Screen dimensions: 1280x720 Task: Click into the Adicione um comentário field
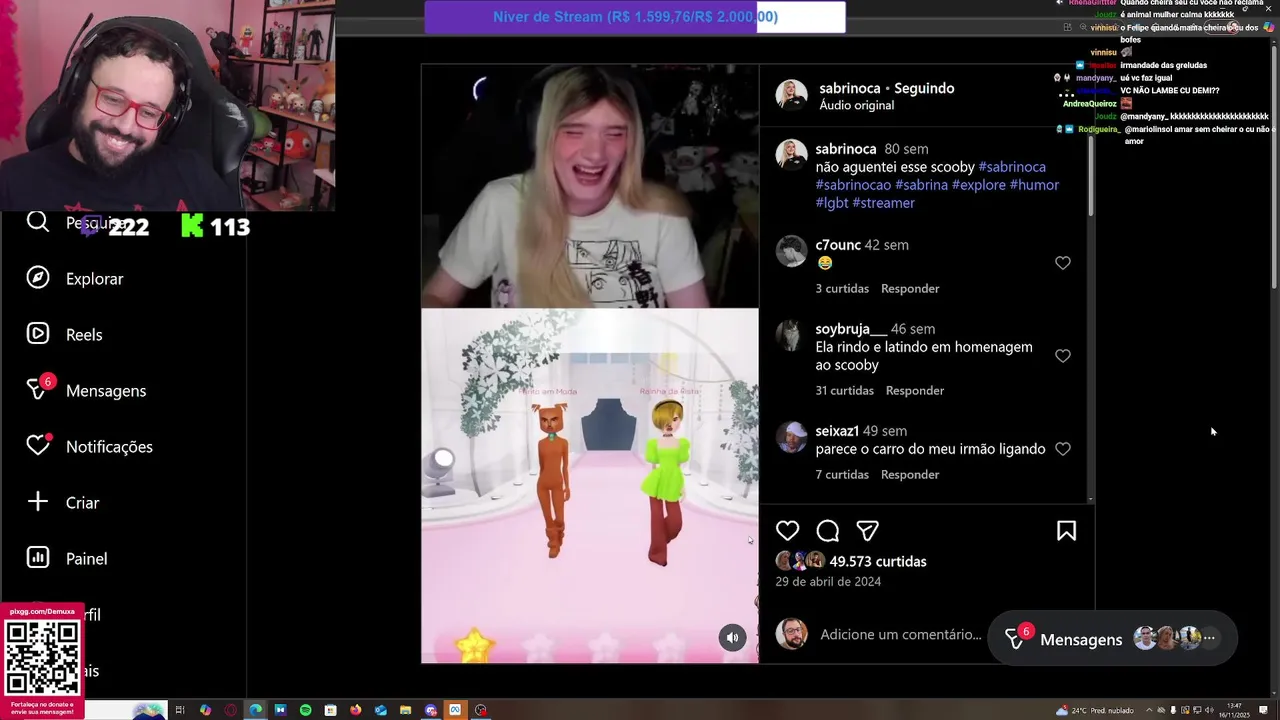[900, 634]
